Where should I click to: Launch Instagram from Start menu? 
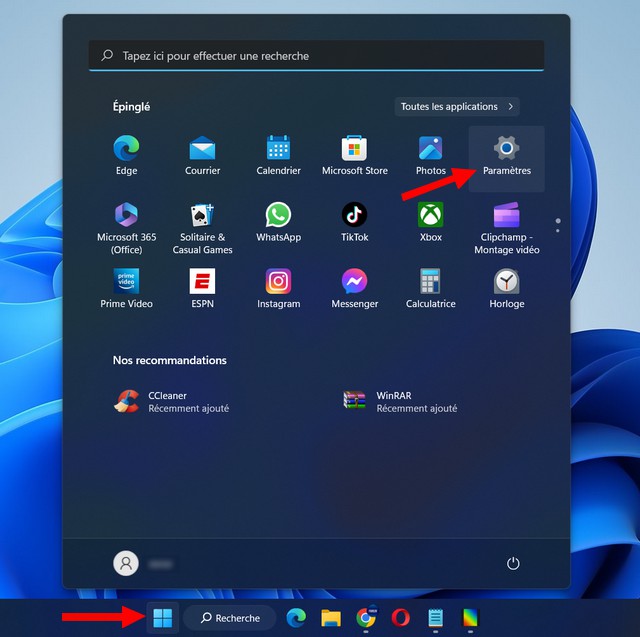(x=278, y=289)
